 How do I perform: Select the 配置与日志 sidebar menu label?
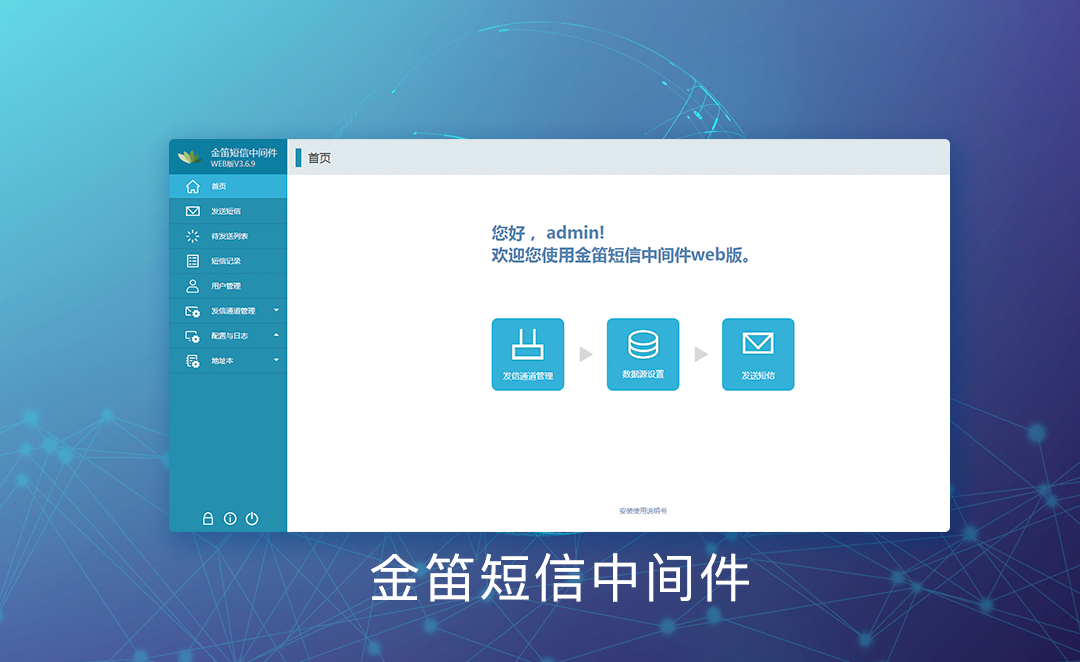coord(229,336)
